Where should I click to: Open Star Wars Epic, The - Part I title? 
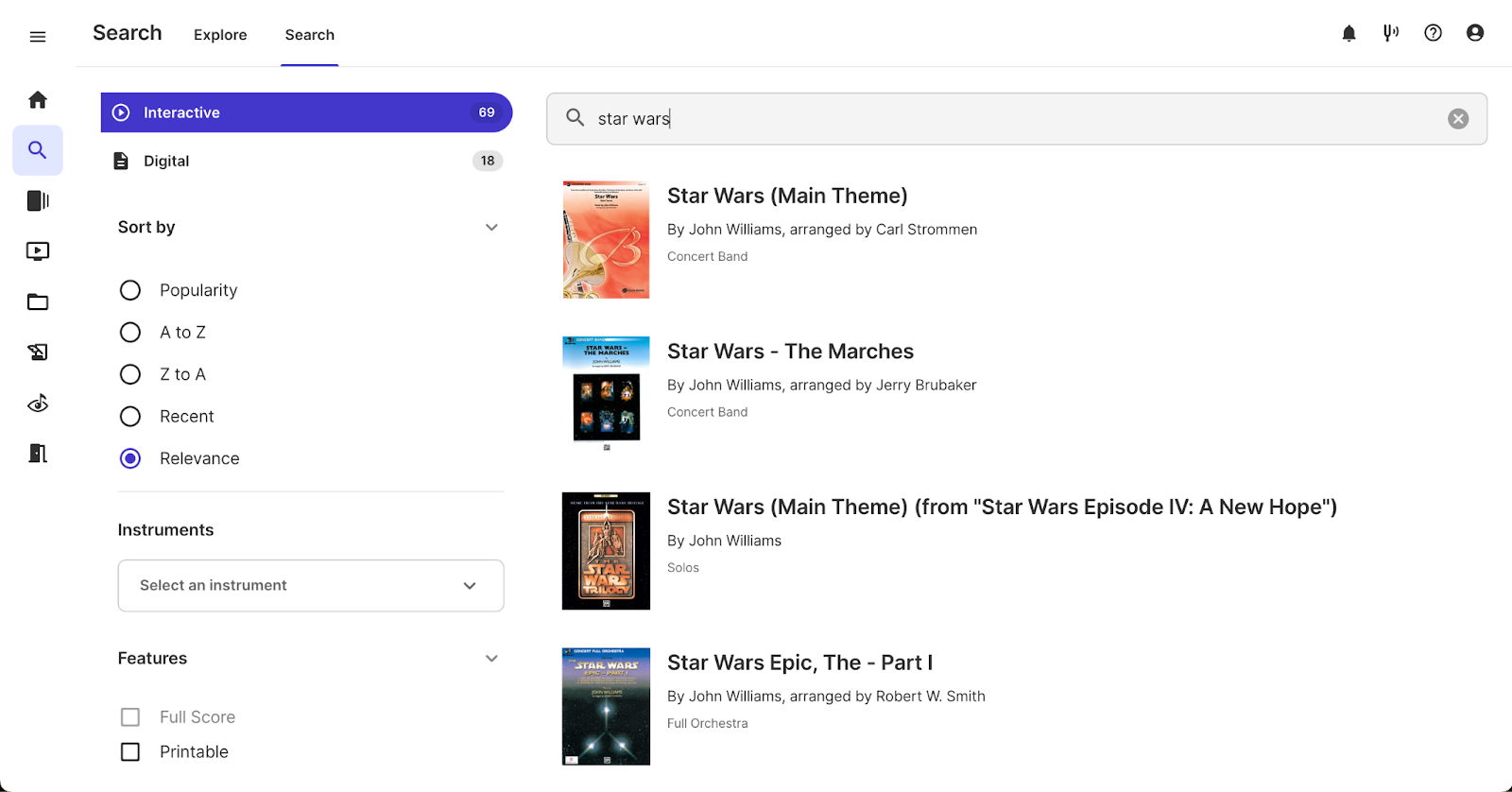click(x=799, y=663)
